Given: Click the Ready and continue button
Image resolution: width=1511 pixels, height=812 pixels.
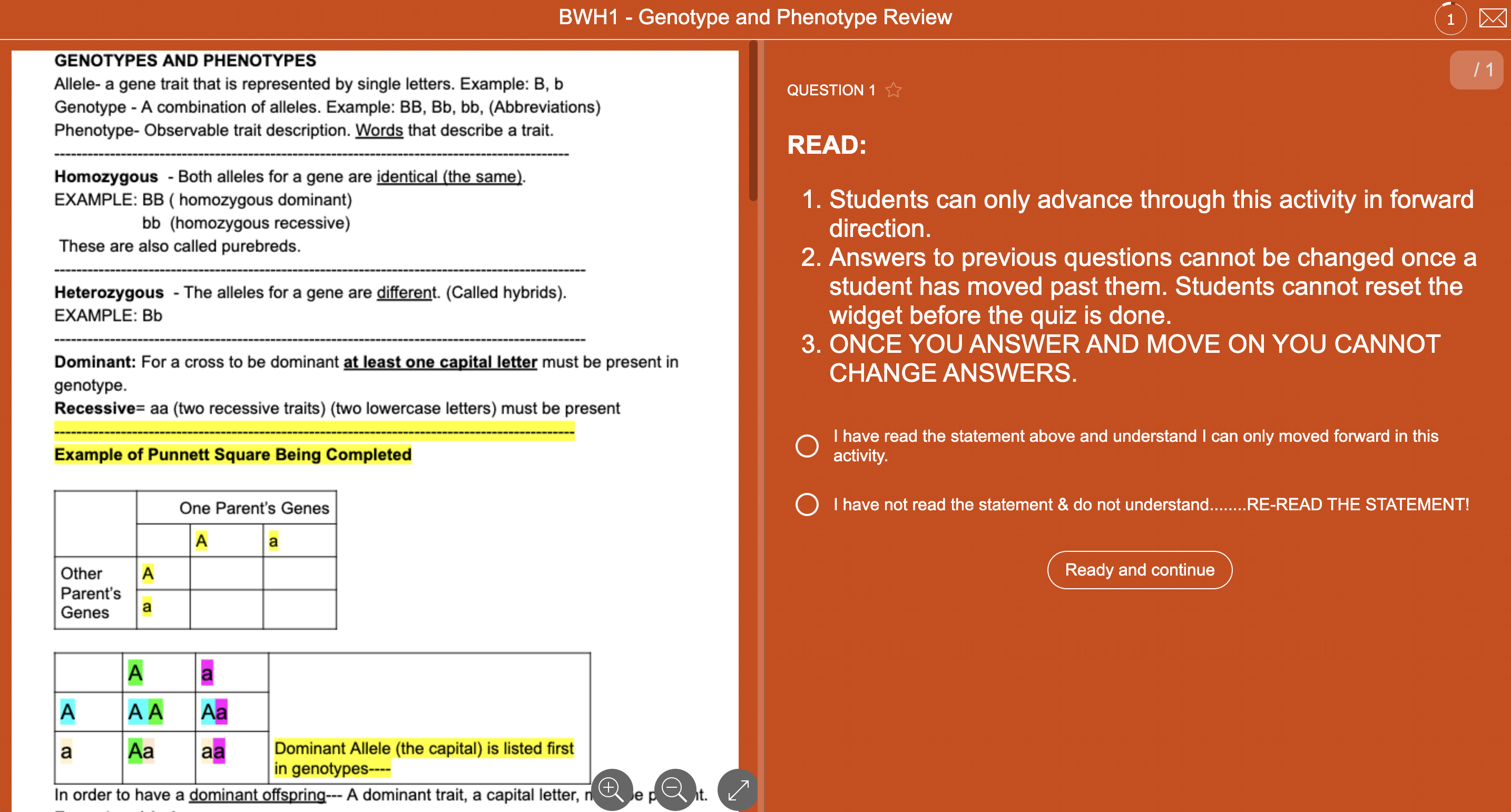Looking at the screenshot, I should coord(1139,569).
